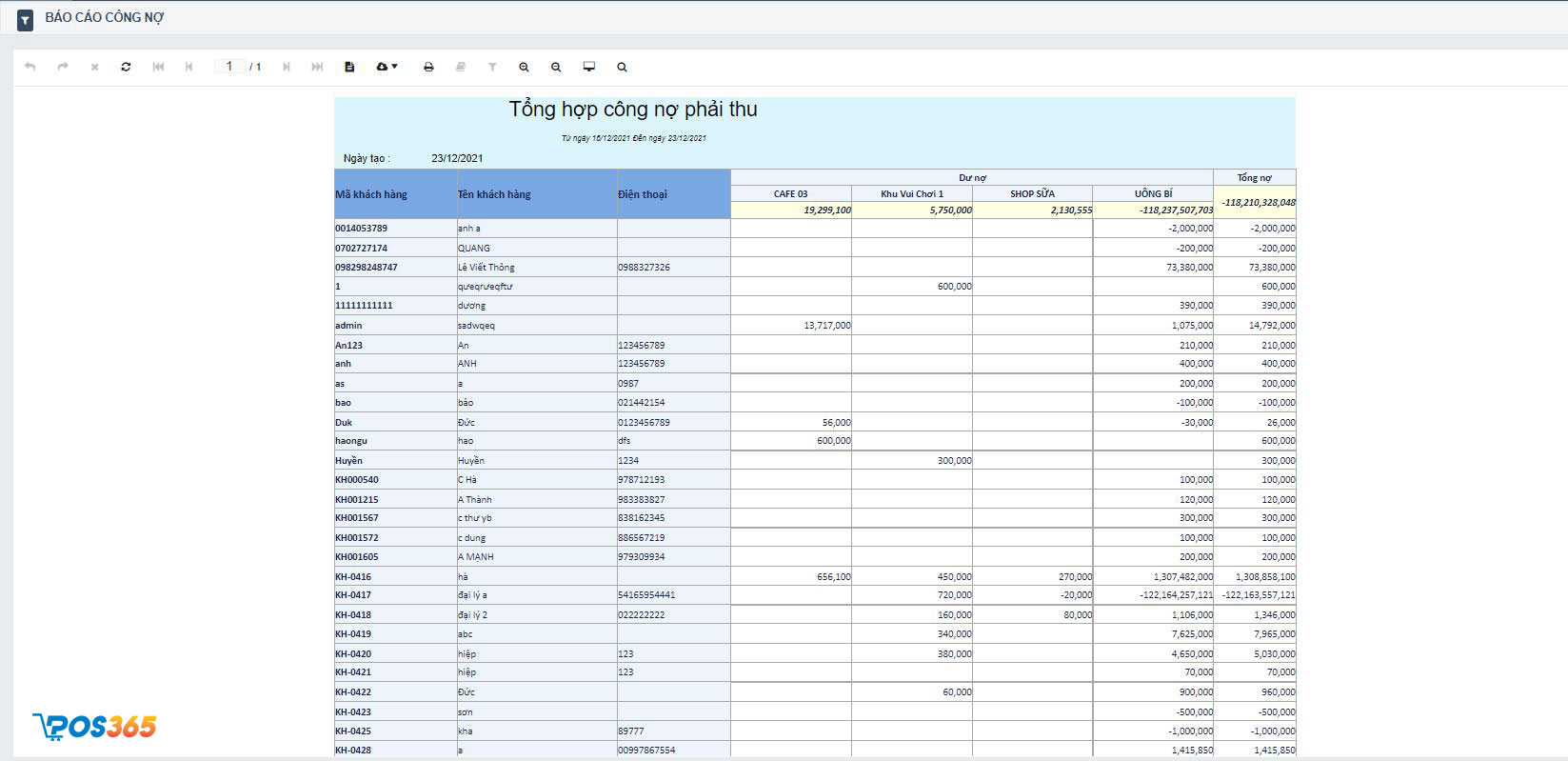Image resolution: width=1568 pixels, height=761 pixels.
Task: Click the CAFE 03 total 19,299,100
Action: (827, 210)
